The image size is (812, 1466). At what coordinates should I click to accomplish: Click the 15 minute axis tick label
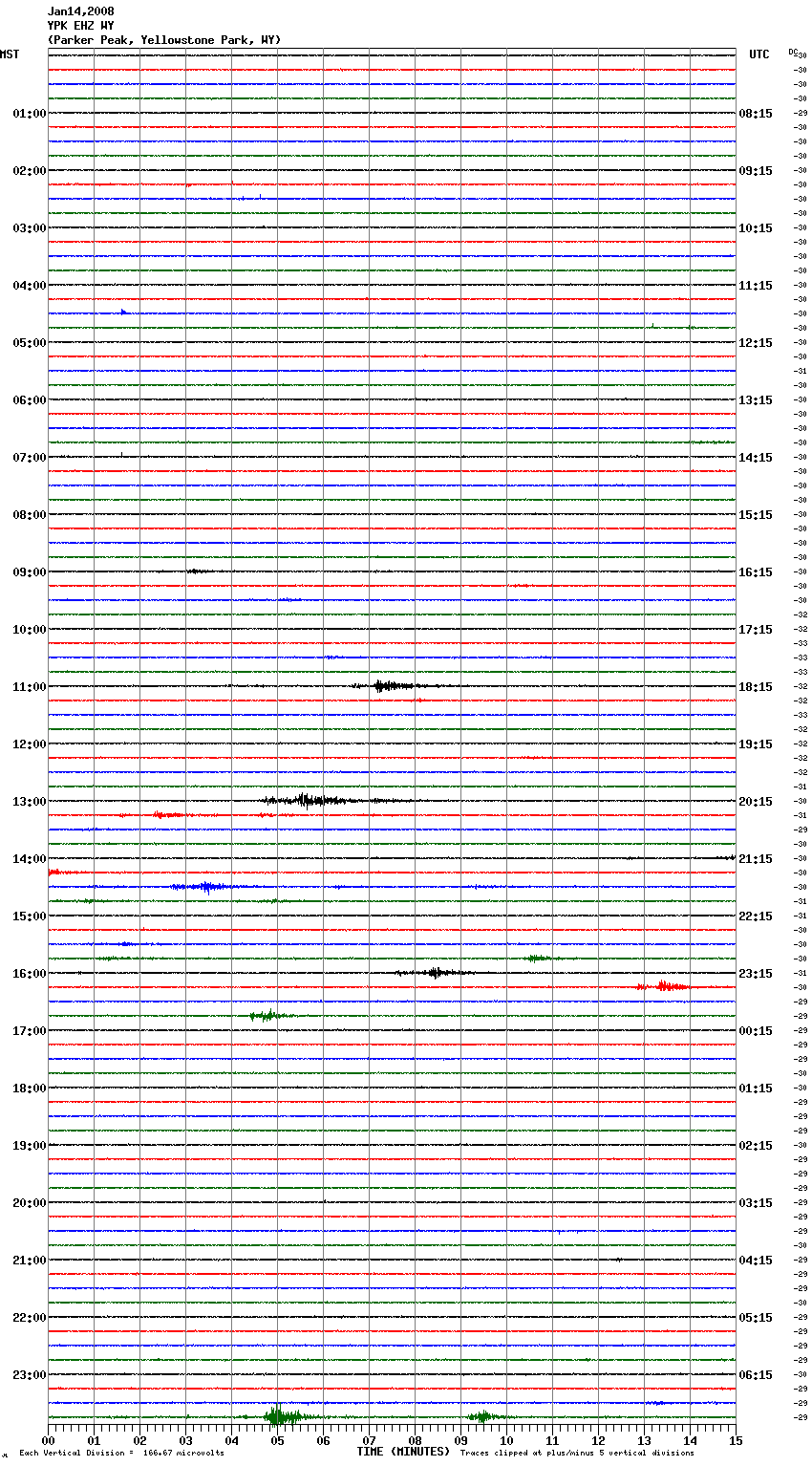[736, 1440]
